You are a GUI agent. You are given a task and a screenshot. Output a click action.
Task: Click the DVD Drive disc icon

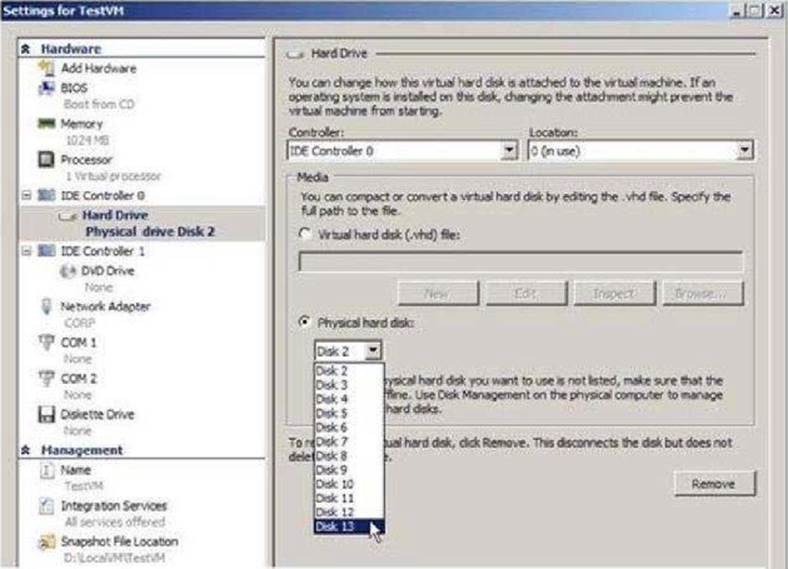coord(68,271)
